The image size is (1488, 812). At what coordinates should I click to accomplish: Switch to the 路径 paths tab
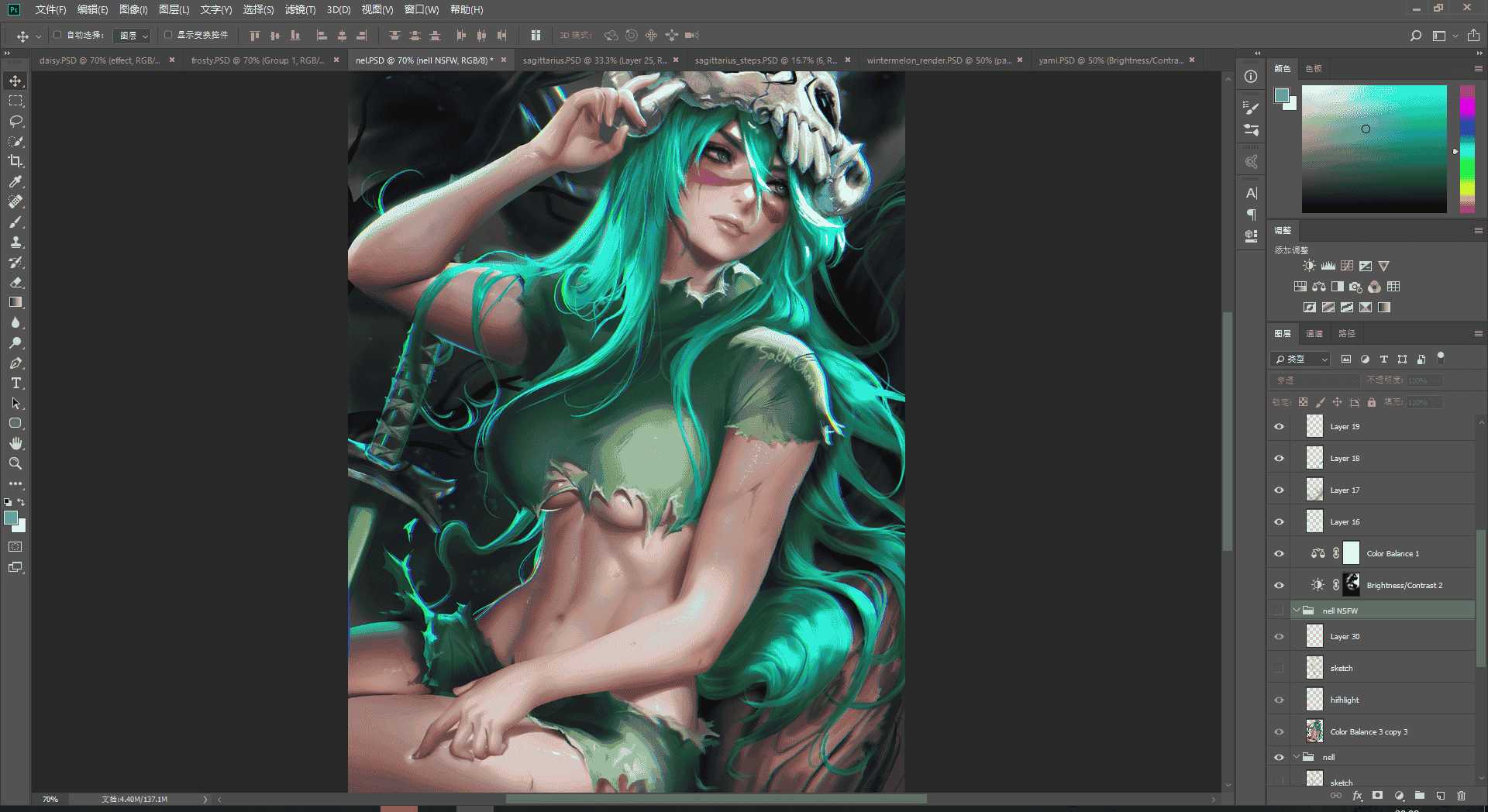pos(1347,334)
